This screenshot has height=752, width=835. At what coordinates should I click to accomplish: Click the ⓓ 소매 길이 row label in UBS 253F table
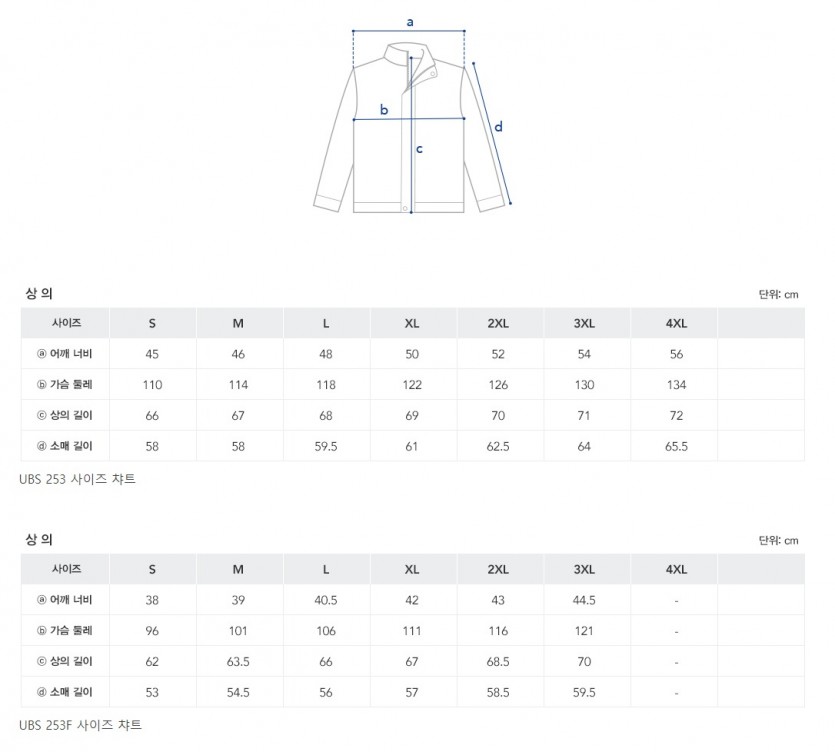pos(64,692)
